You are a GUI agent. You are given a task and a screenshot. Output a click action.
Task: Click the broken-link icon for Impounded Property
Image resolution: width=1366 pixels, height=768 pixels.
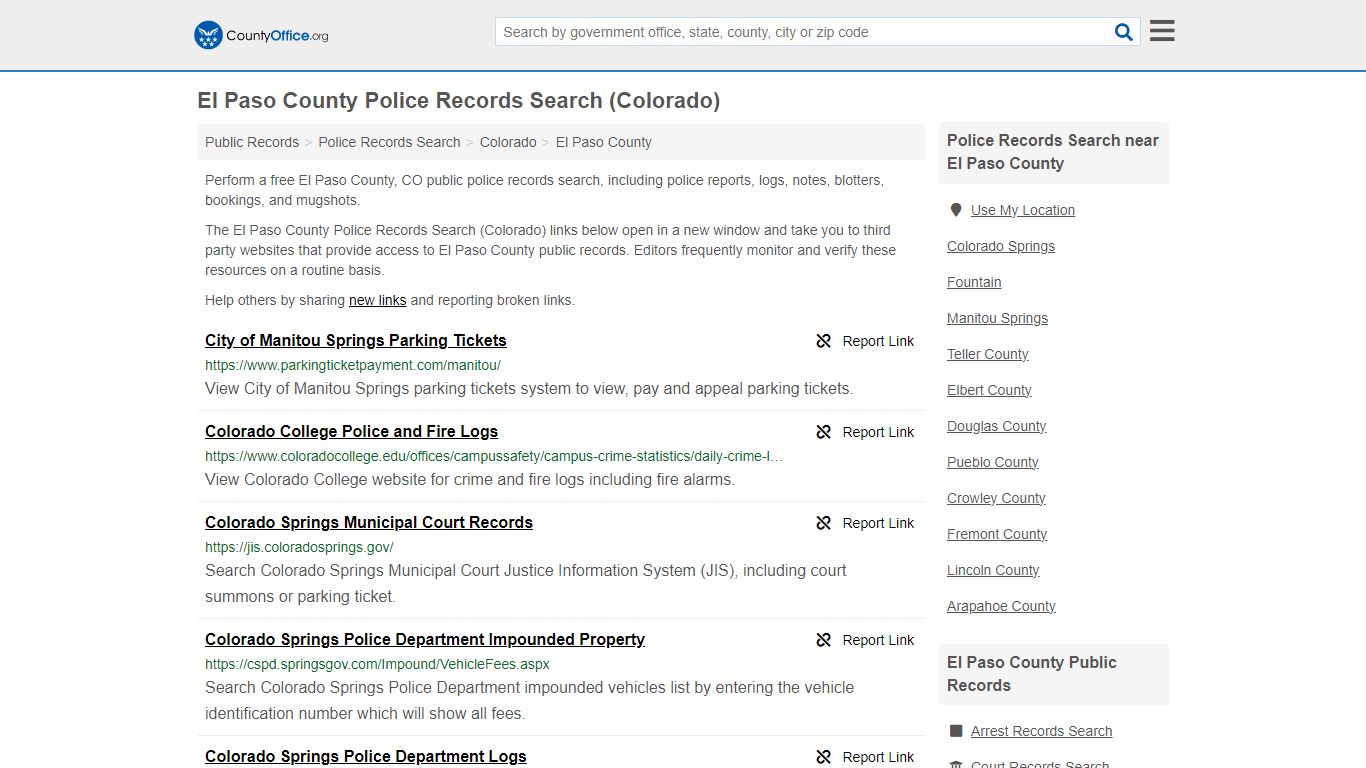click(824, 640)
